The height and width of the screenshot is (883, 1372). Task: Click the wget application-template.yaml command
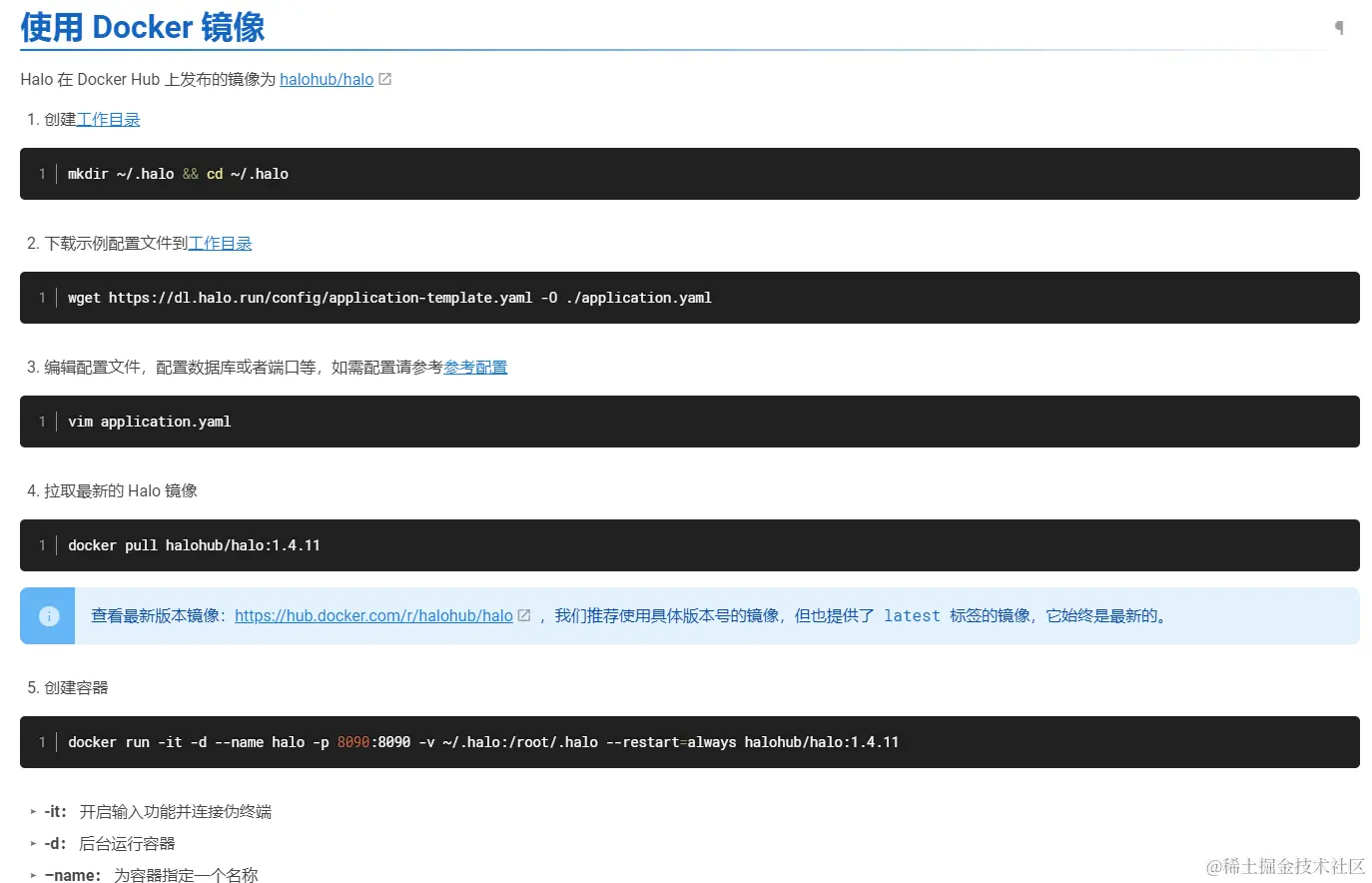click(x=389, y=298)
